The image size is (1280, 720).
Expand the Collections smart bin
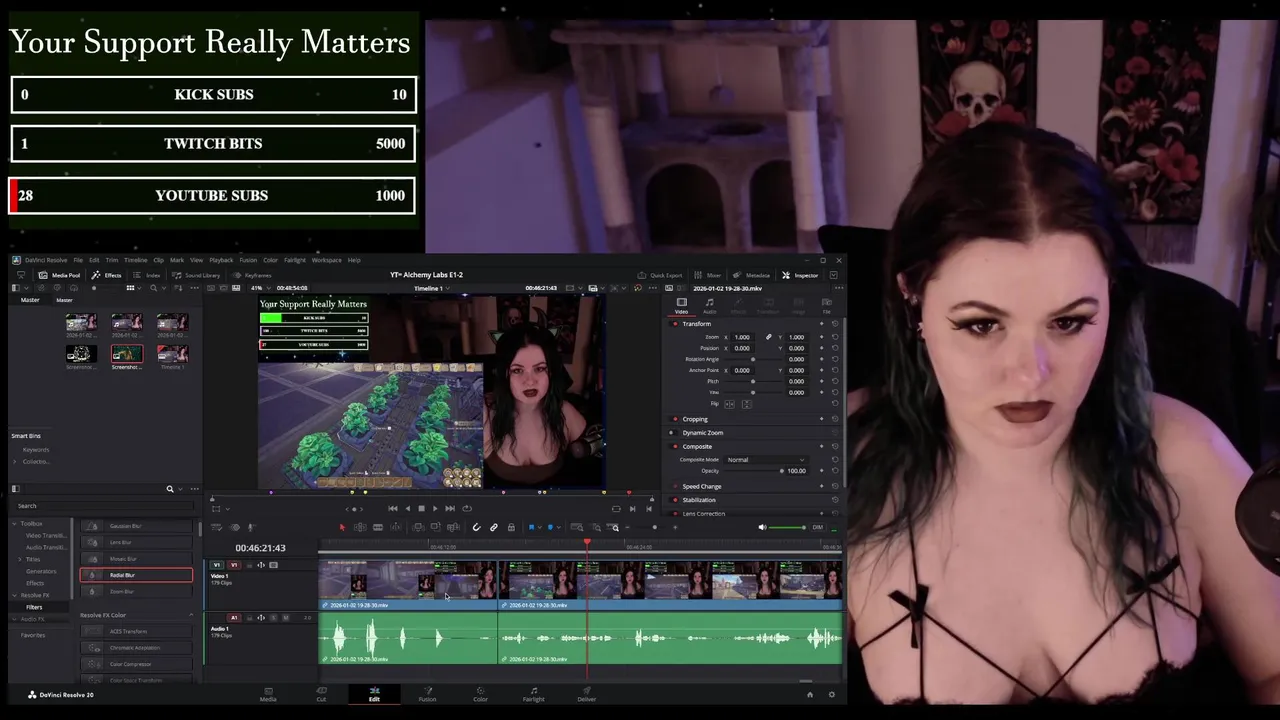tap(16, 462)
